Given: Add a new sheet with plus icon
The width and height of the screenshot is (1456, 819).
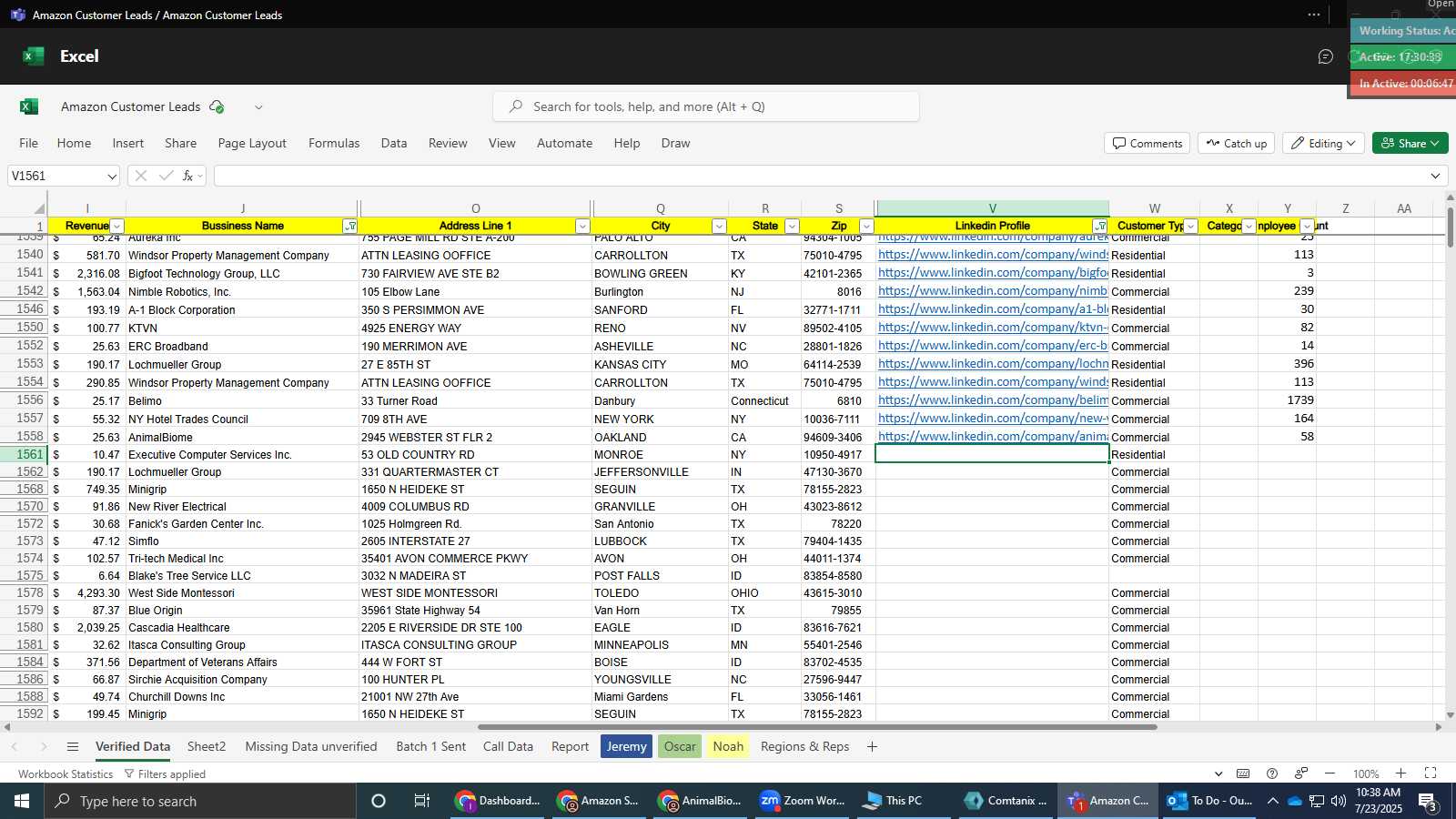Looking at the screenshot, I should 872,747.
